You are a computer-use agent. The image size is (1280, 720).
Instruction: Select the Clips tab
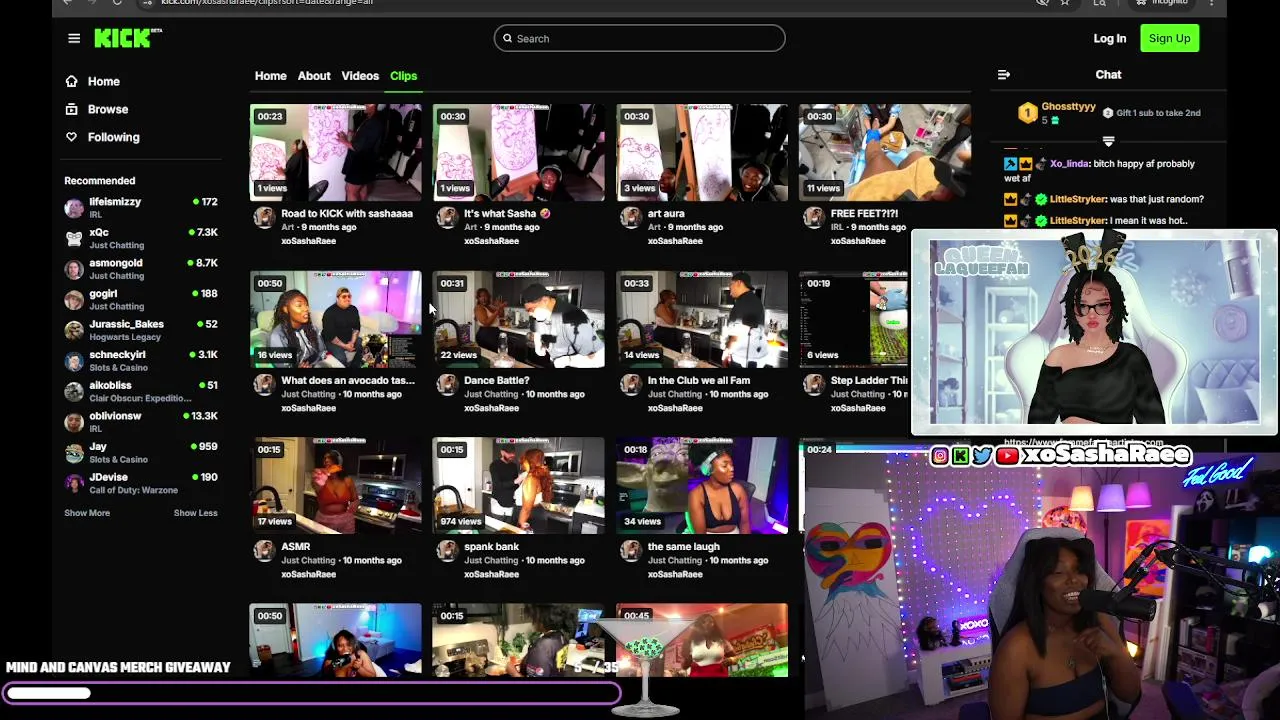(x=404, y=76)
